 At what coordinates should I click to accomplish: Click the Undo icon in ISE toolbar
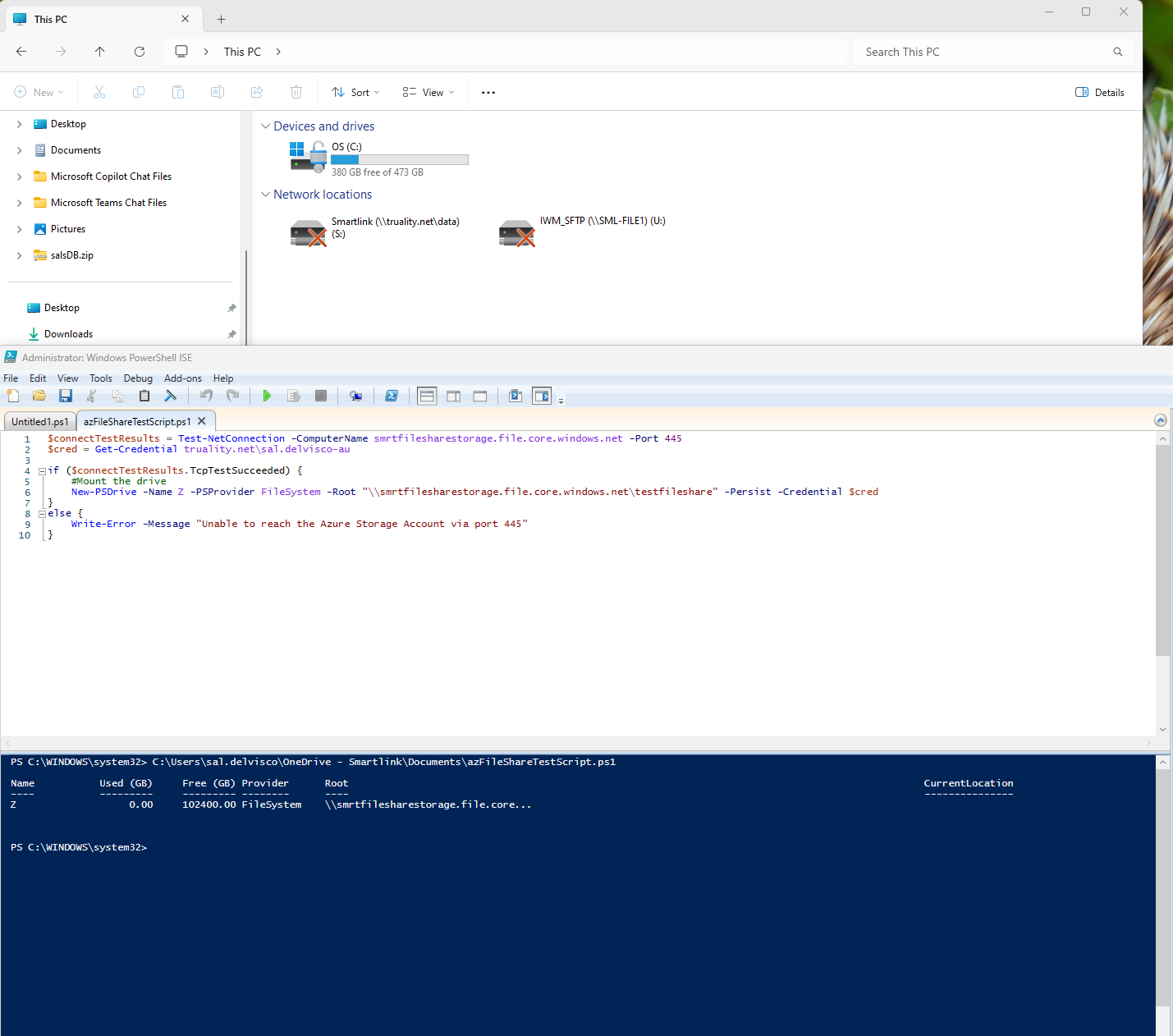(x=206, y=396)
